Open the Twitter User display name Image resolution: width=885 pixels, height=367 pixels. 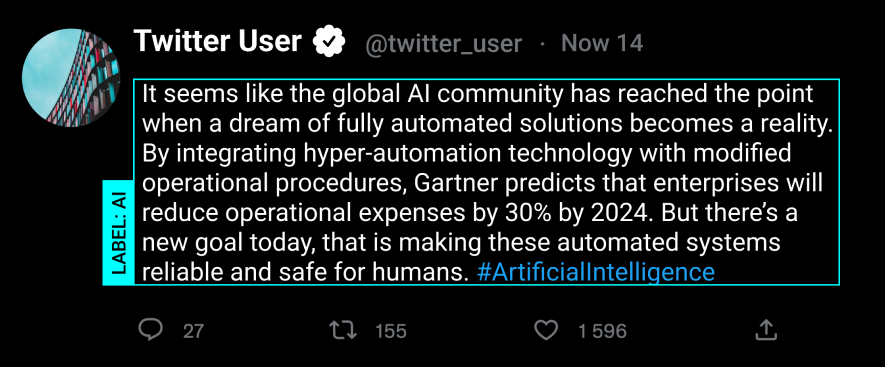point(217,41)
